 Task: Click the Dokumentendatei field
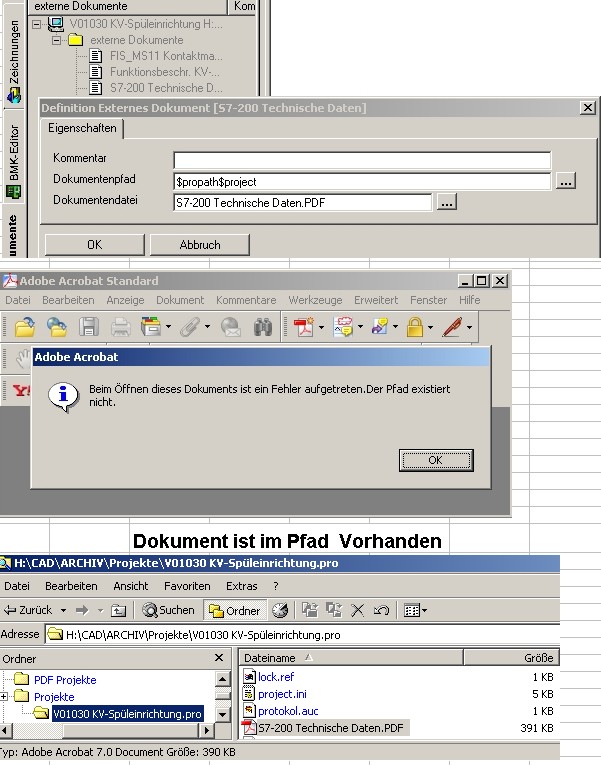point(302,202)
